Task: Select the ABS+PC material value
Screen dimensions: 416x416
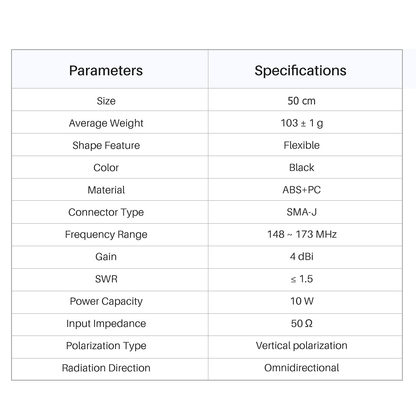Action: click(301, 190)
